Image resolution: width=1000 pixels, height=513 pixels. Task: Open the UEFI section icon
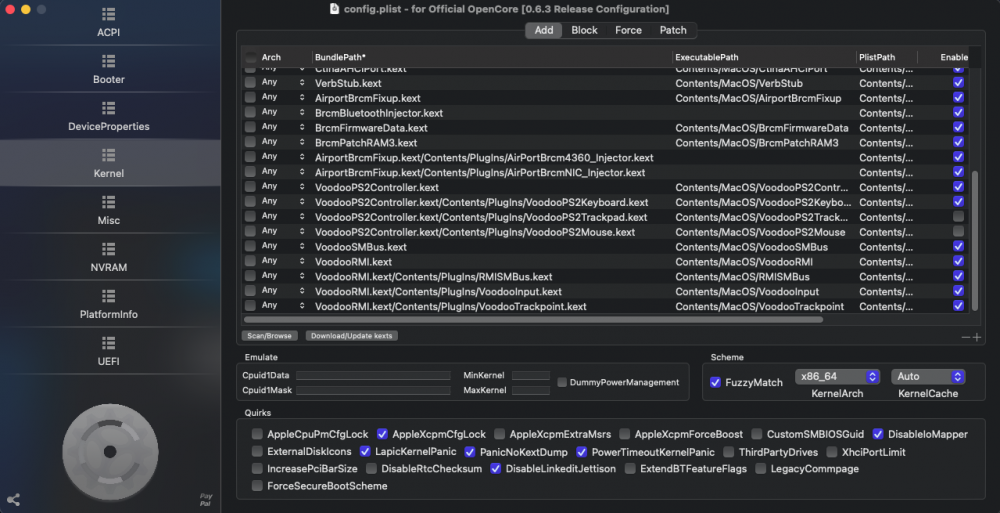(x=108, y=343)
